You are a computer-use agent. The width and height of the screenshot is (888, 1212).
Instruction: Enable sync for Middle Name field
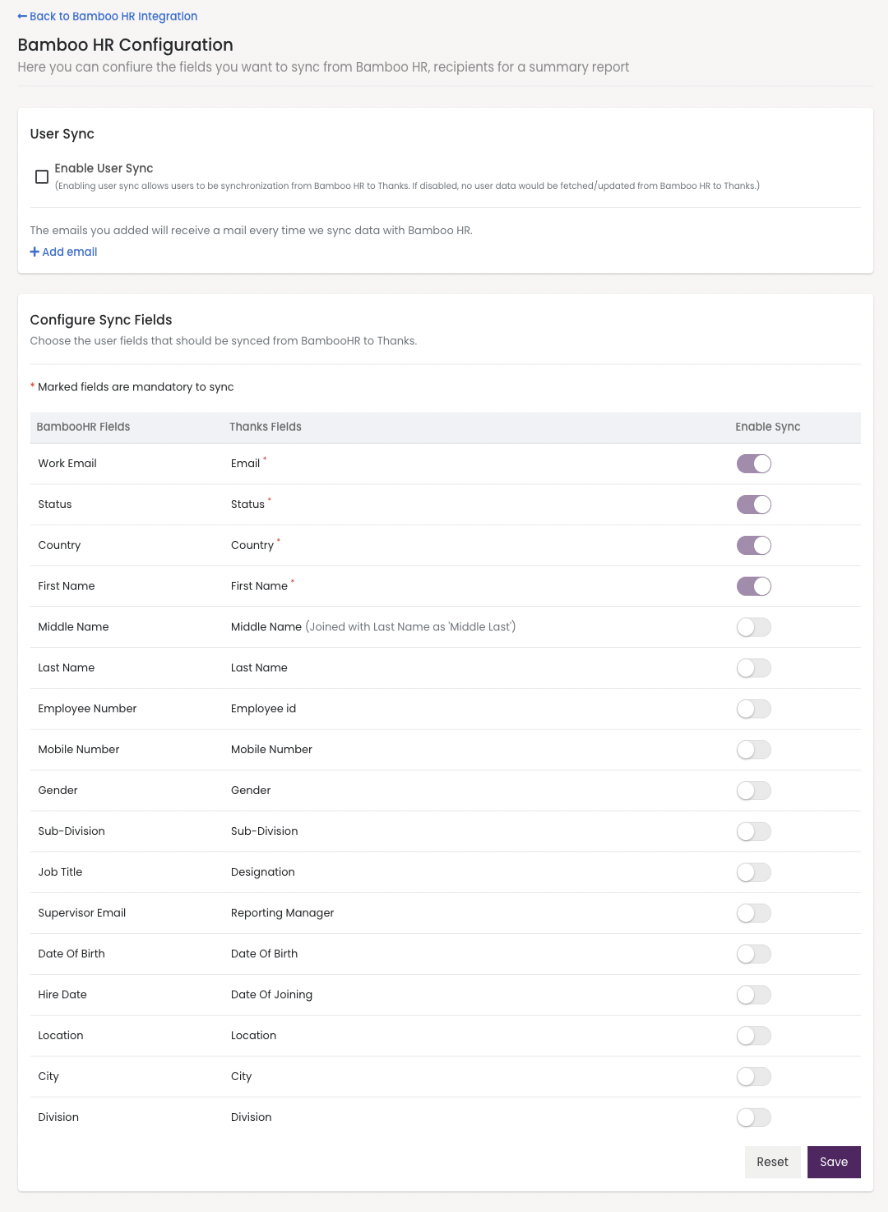click(x=754, y=627)
